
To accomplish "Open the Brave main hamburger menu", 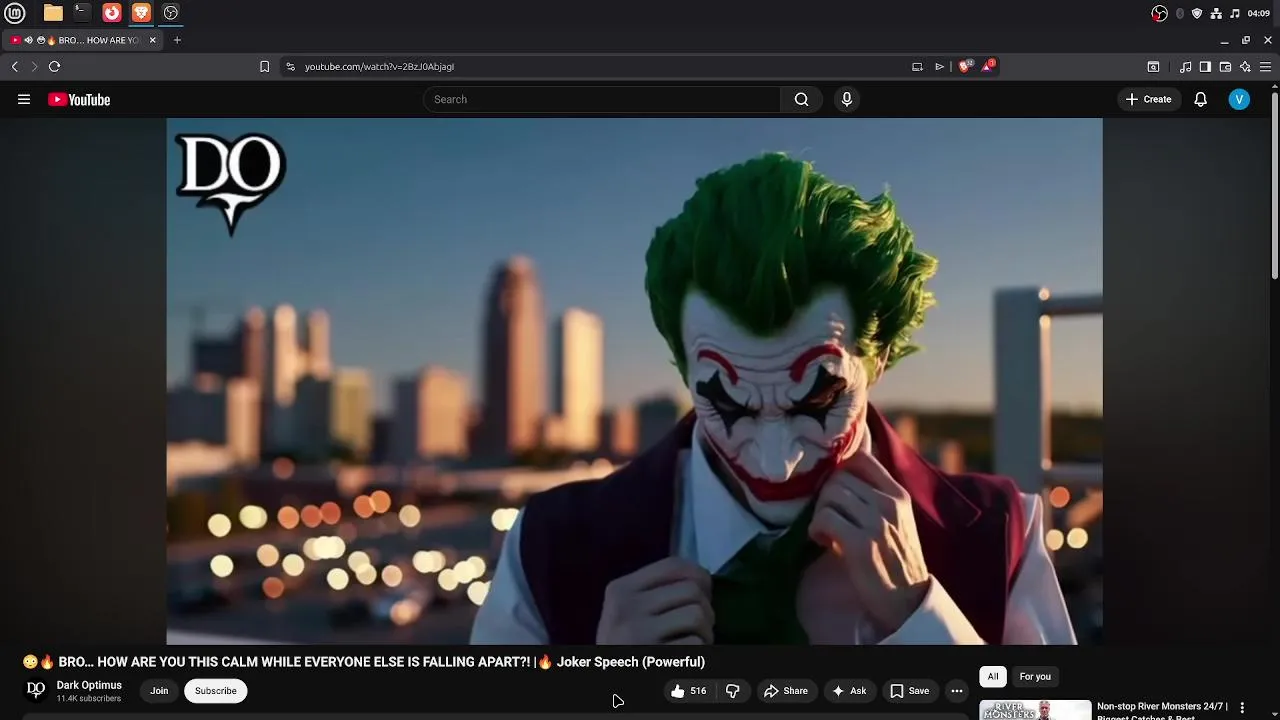I will (1265, 66).
